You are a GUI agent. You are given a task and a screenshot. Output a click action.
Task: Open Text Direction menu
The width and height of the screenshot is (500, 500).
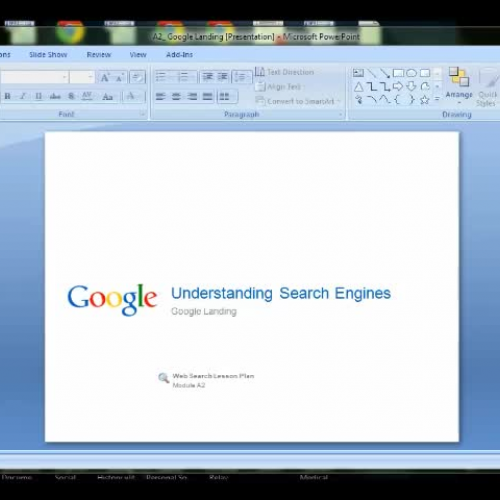[285, 72]
